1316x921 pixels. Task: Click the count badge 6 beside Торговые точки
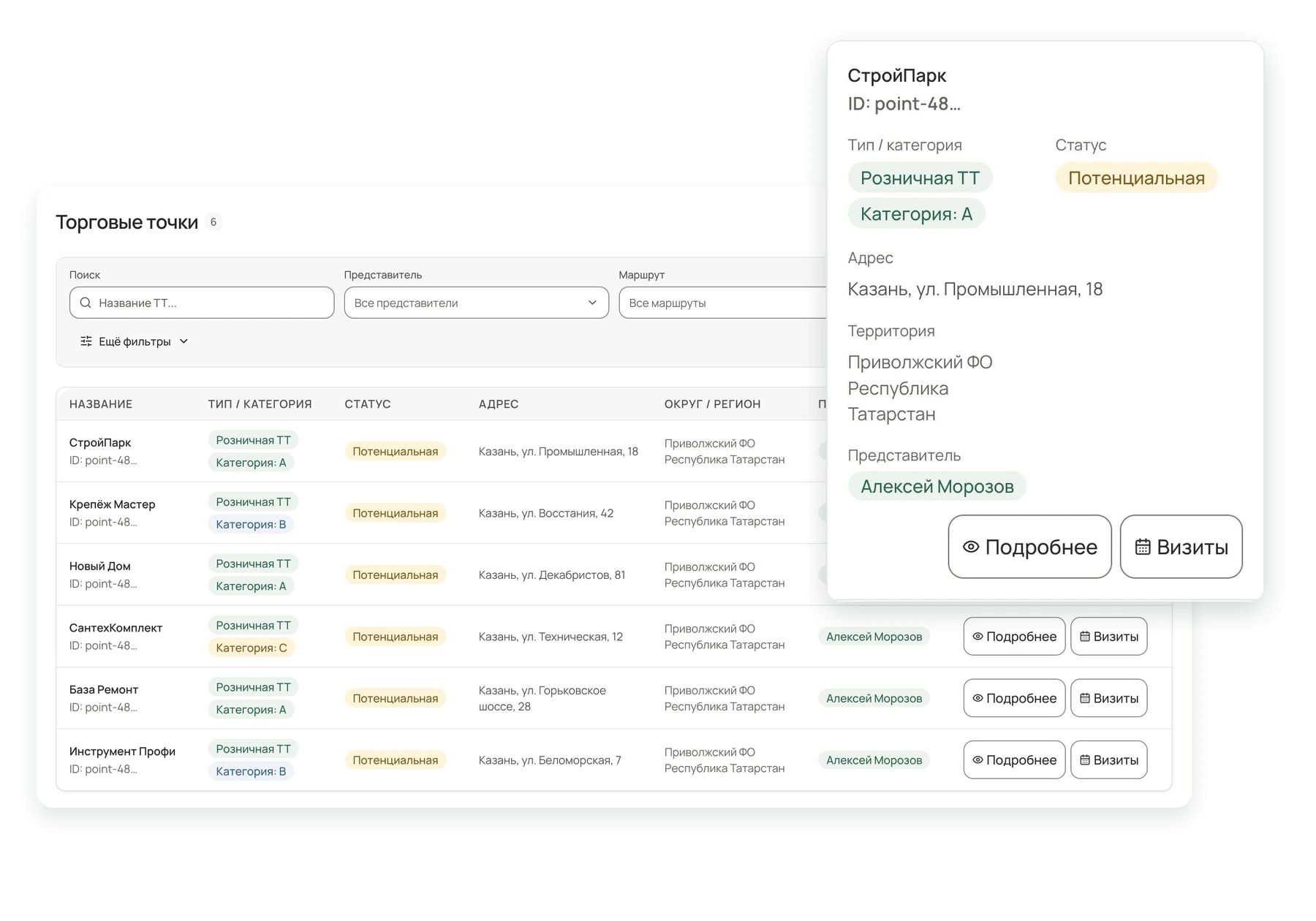[213, 222]
